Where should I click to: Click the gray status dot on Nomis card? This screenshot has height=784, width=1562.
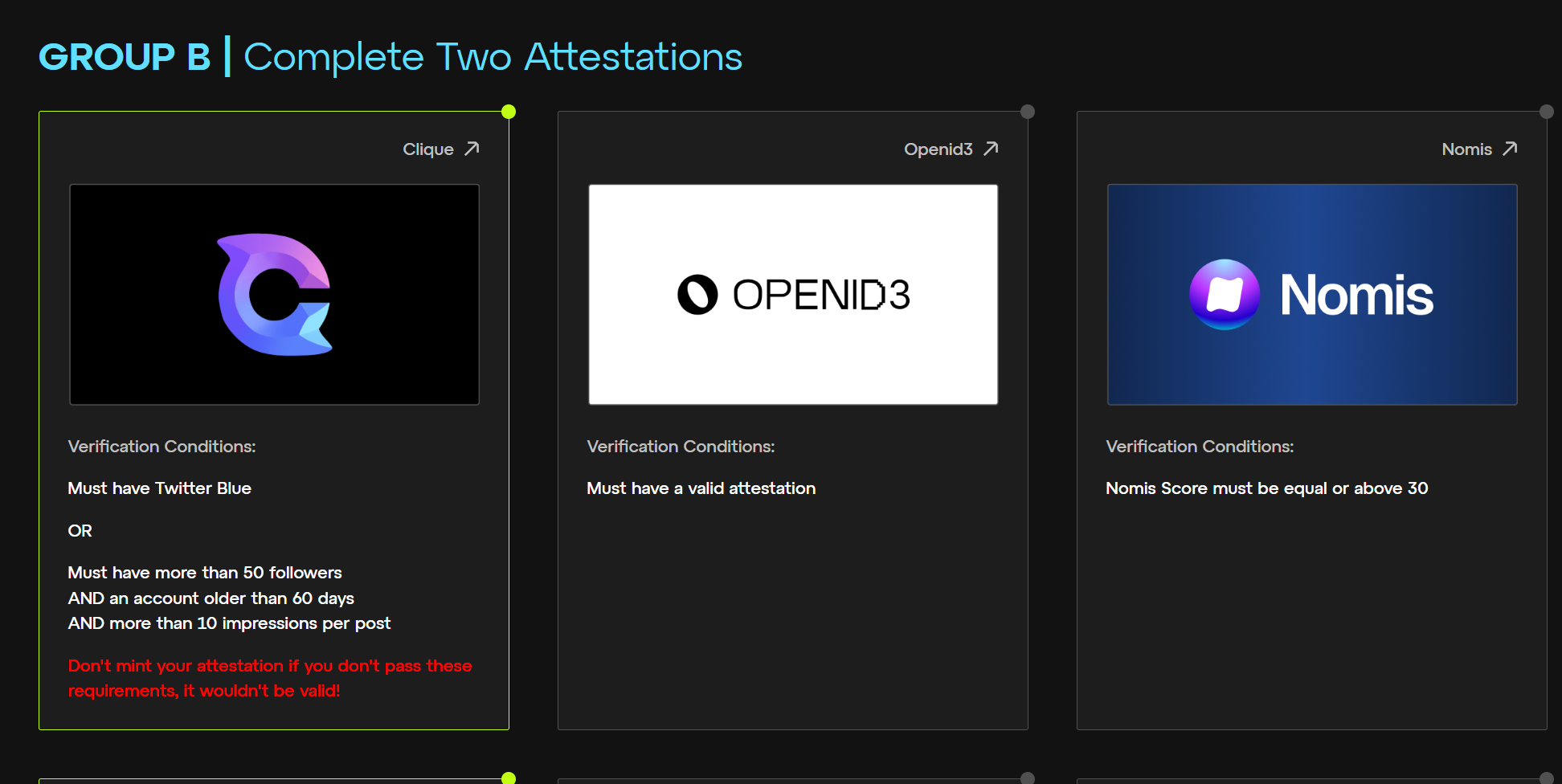pos(1547,112)
